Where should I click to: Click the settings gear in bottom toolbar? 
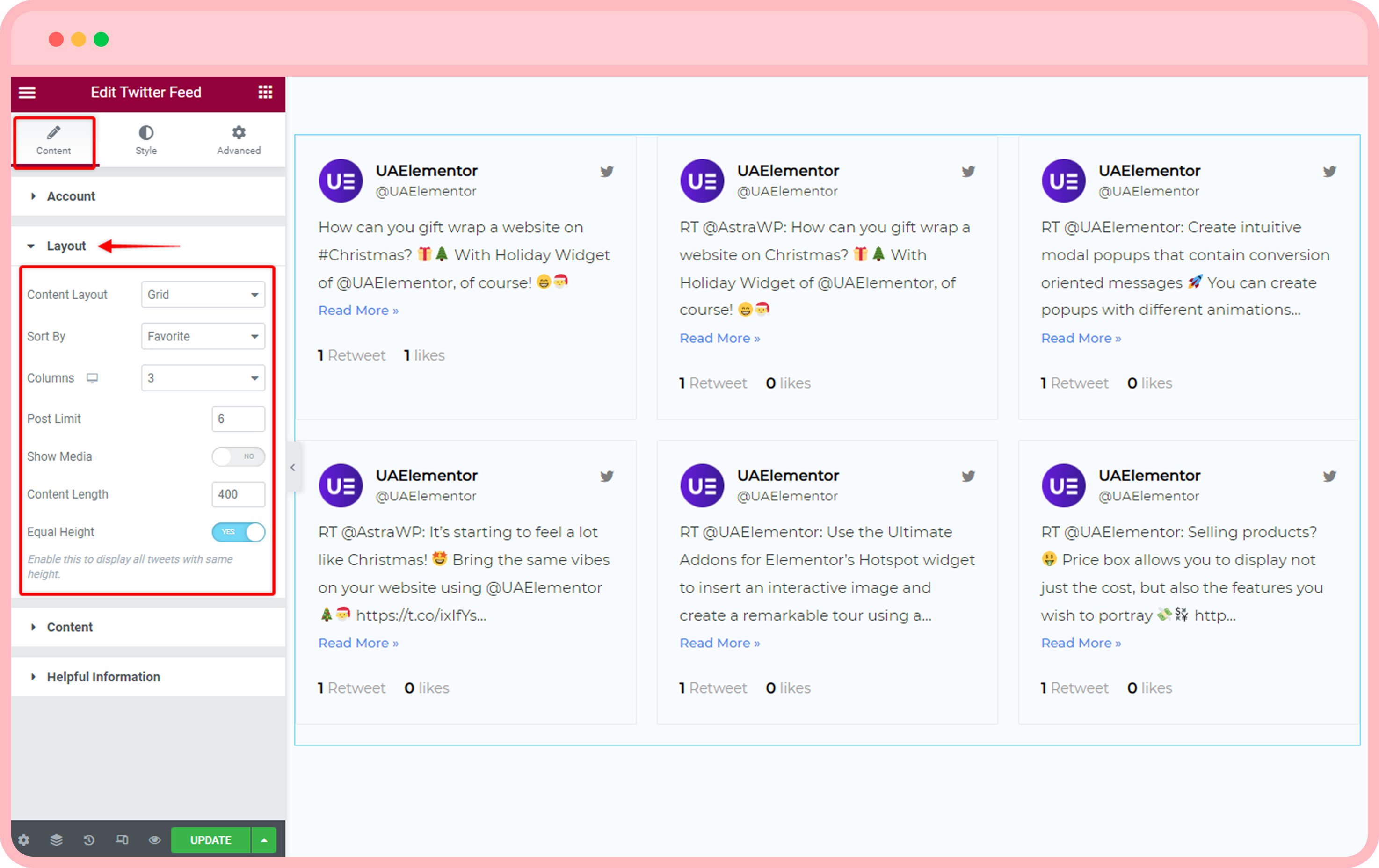click(23, 839)
